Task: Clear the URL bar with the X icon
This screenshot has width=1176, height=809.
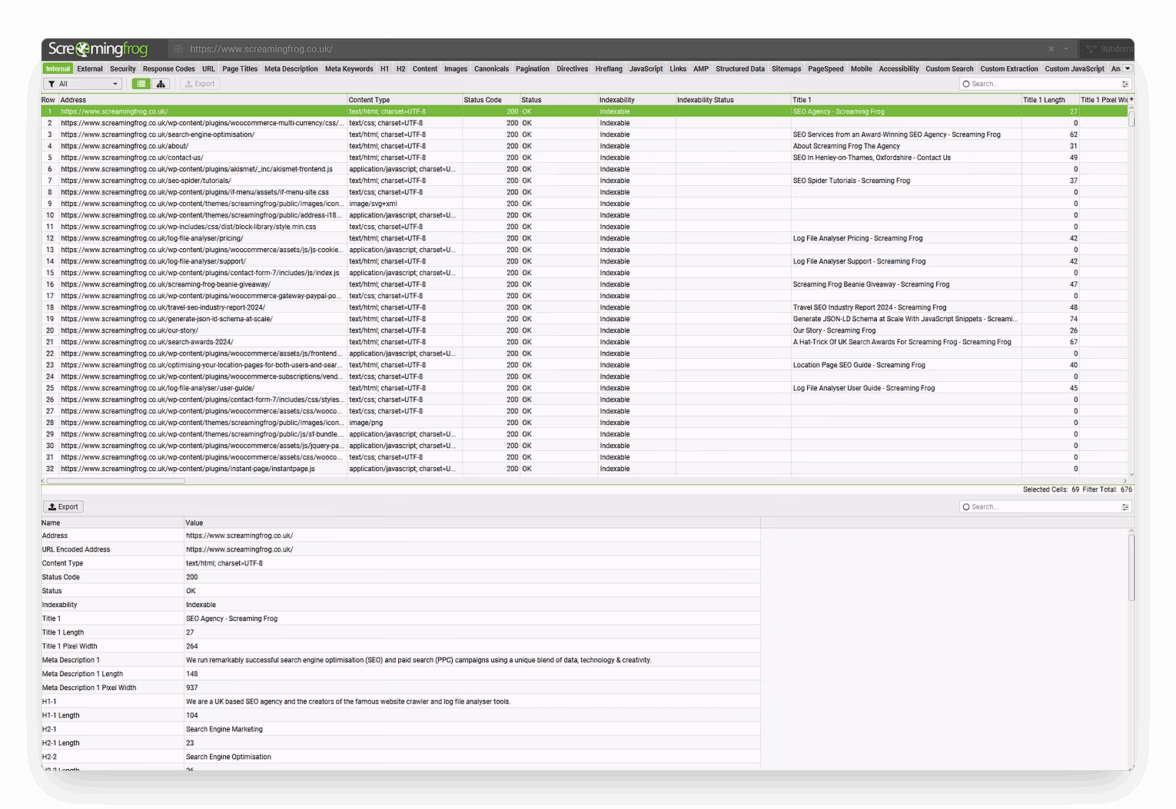Action: coord(1051,49)
